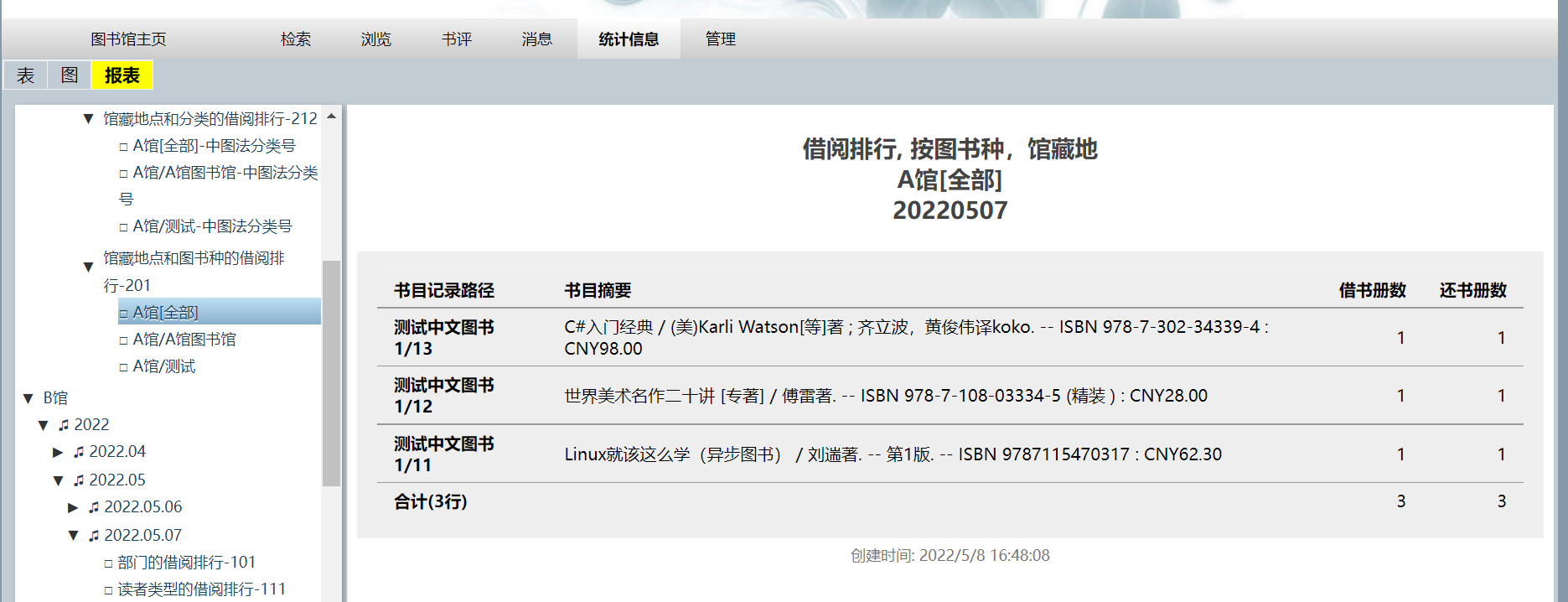Click the 创建时间 timestamp line

pyautogui.click(x=950, y=556)
